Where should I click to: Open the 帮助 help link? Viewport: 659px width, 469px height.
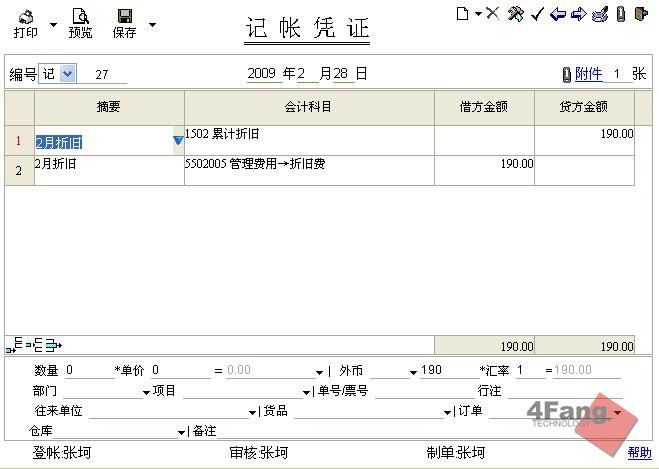(639, 453)
